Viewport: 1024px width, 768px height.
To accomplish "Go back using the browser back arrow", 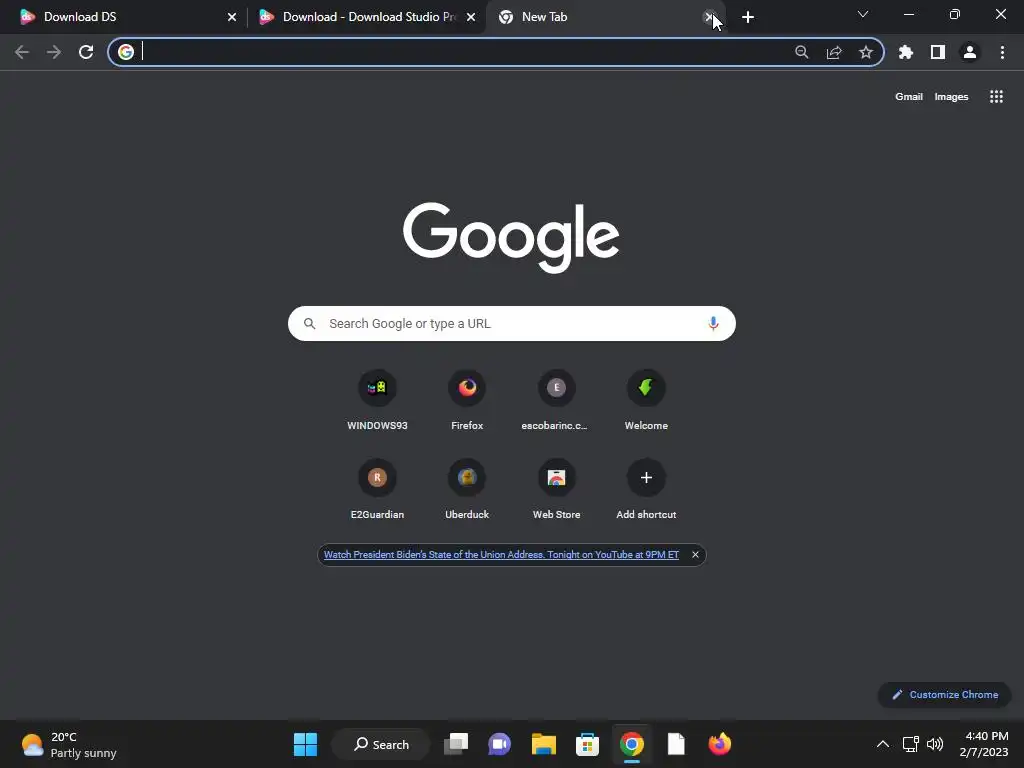I will tap(22, 52).
